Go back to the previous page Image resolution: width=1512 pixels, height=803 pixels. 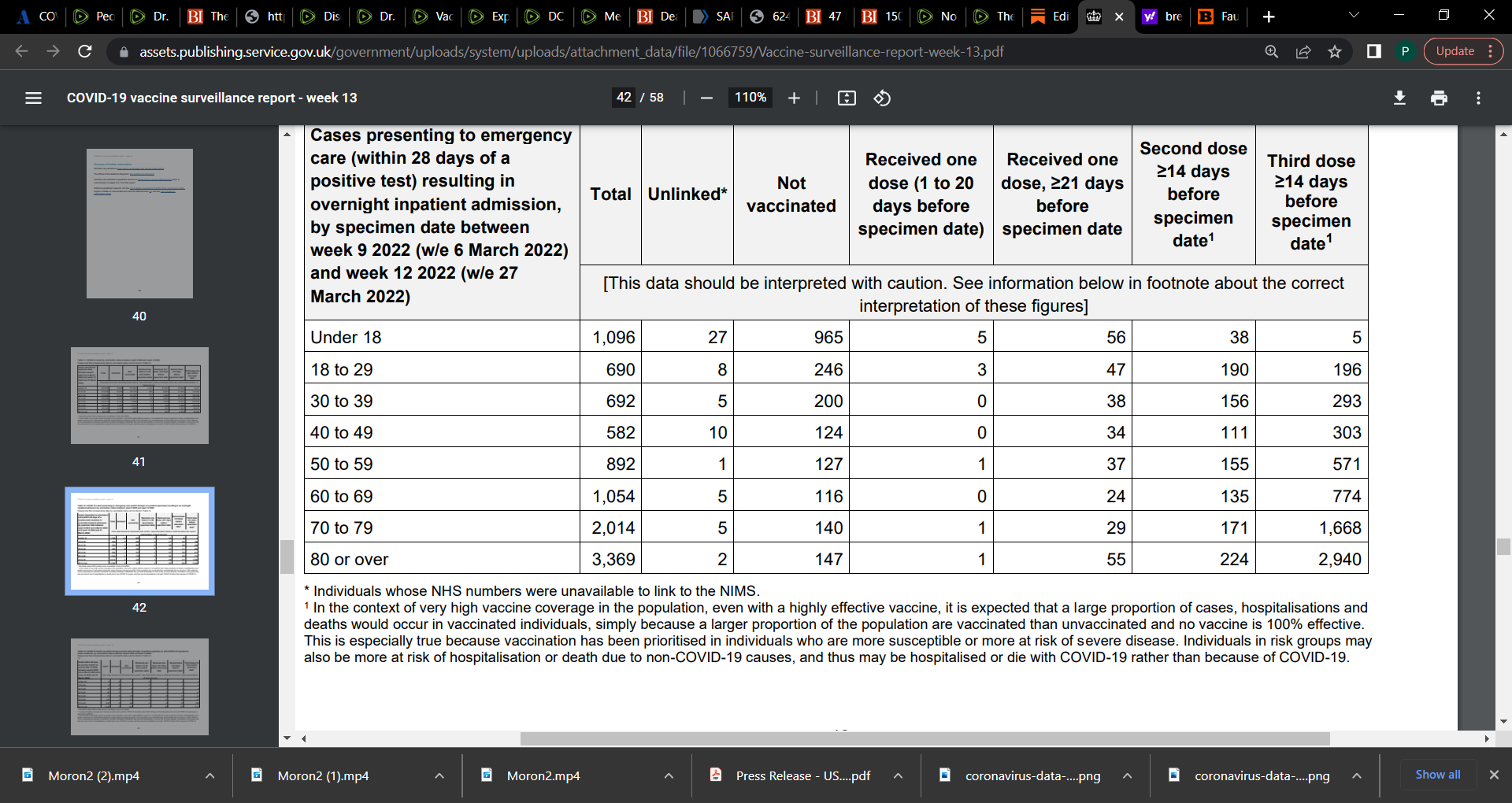click(21, 51)
